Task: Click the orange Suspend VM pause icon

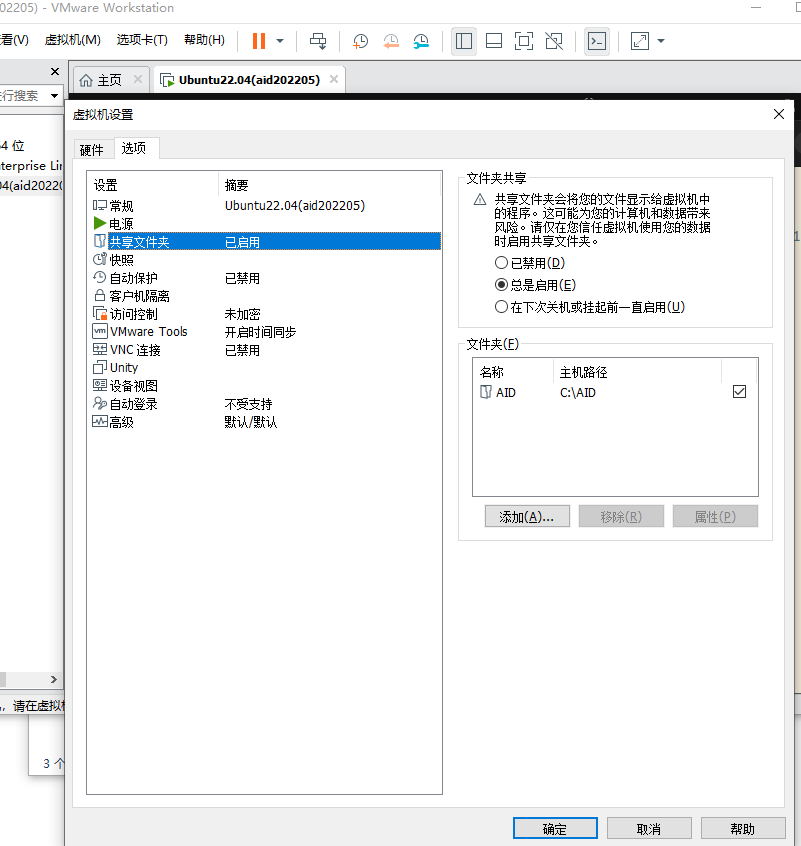Action: (259, 41)
